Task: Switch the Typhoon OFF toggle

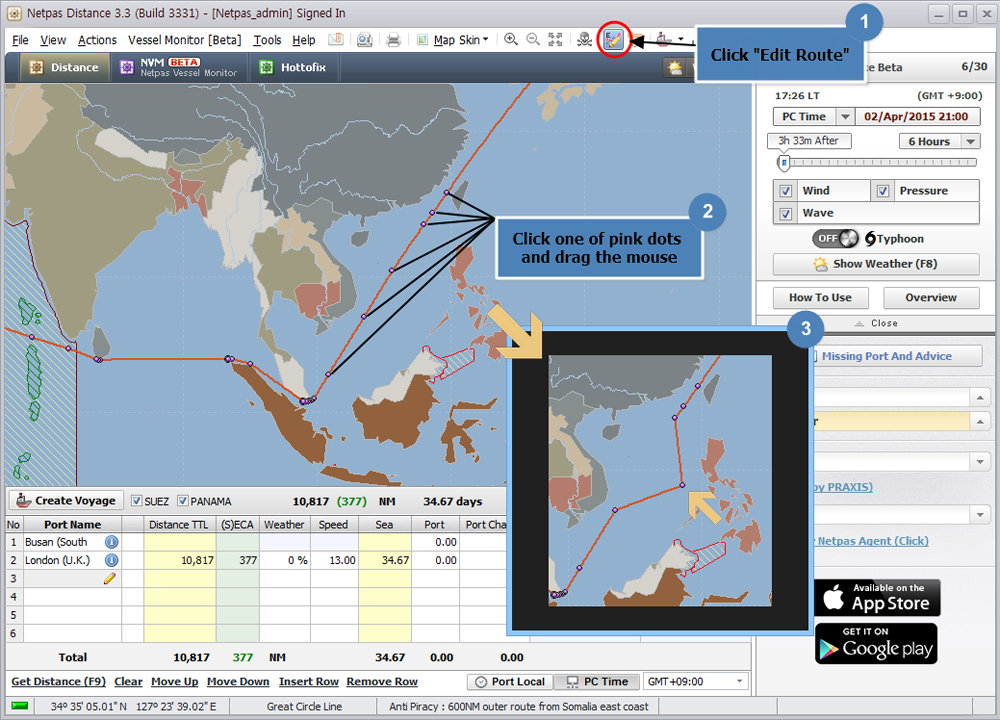Action: click(835, 239)
